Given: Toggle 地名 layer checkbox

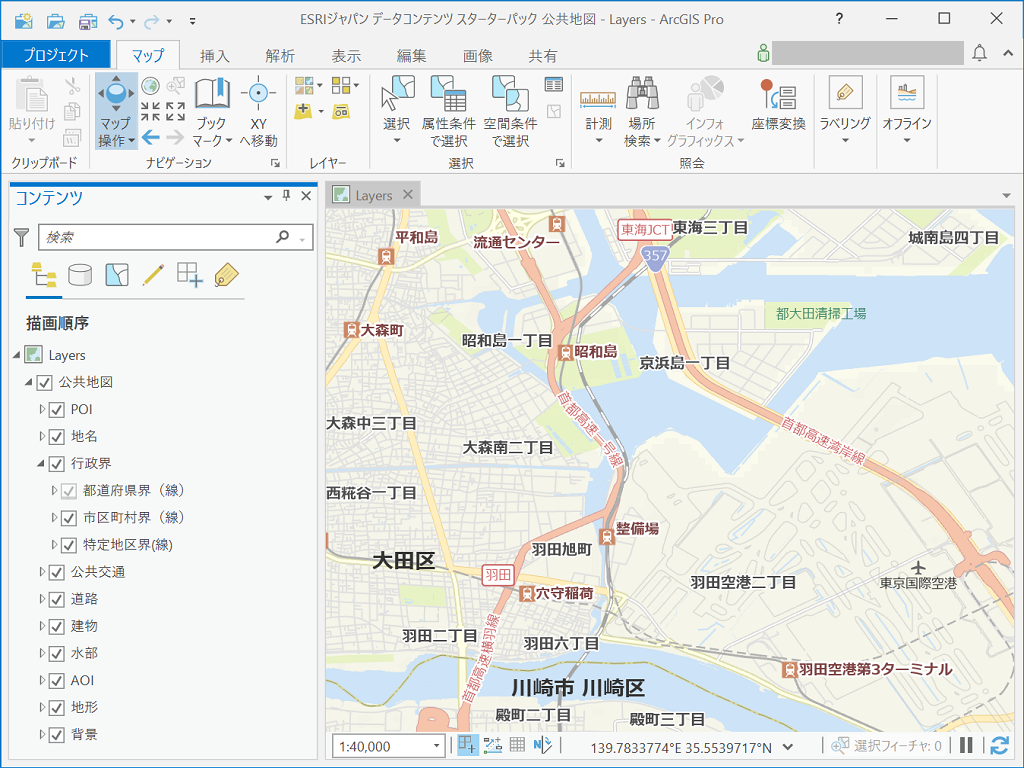Looking at the screenshot, I should [57, 437].
